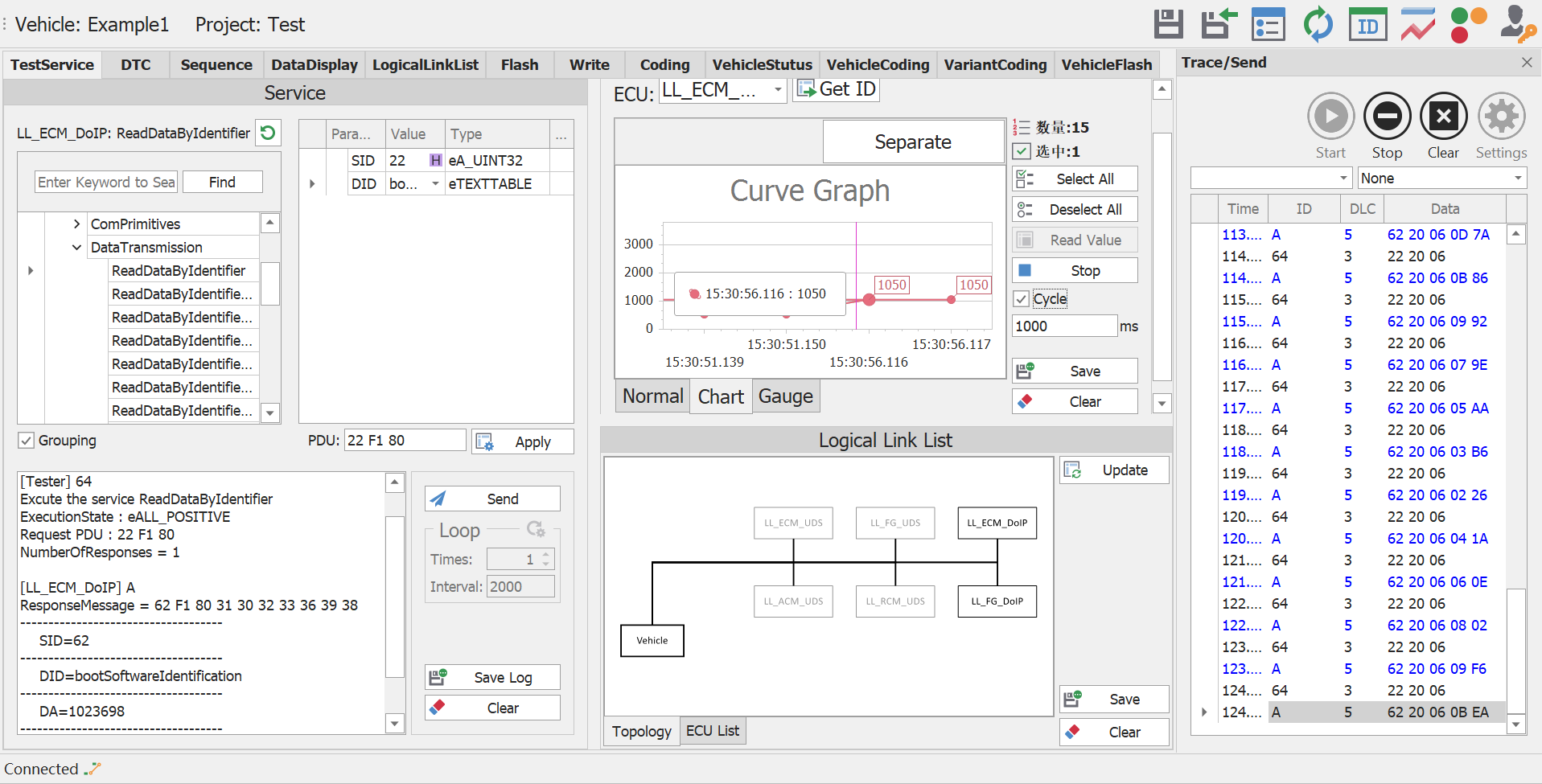The image size is (1542, 784).
Task: Open the Sequence tab
Action: (x=216, y=64)
